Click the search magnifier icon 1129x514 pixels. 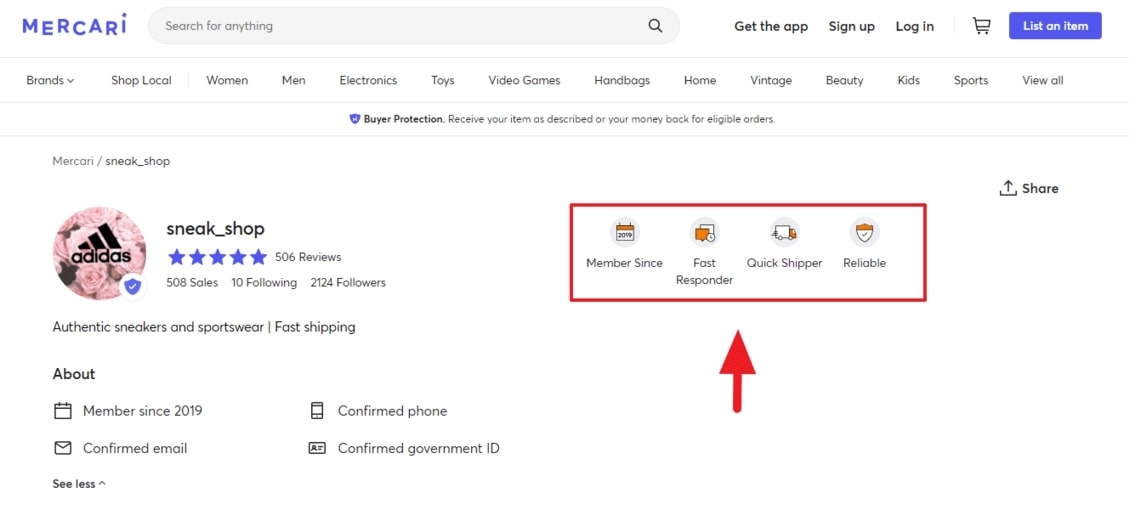click(655, 26)
